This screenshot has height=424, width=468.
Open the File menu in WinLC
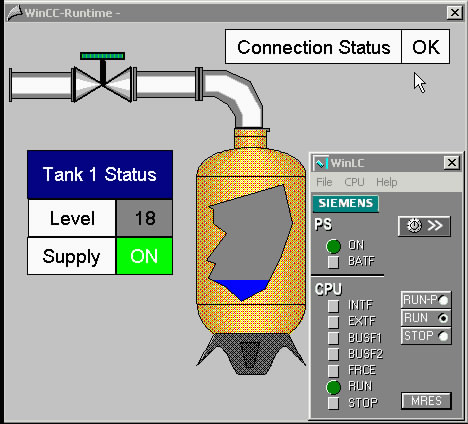coord(324,182)
